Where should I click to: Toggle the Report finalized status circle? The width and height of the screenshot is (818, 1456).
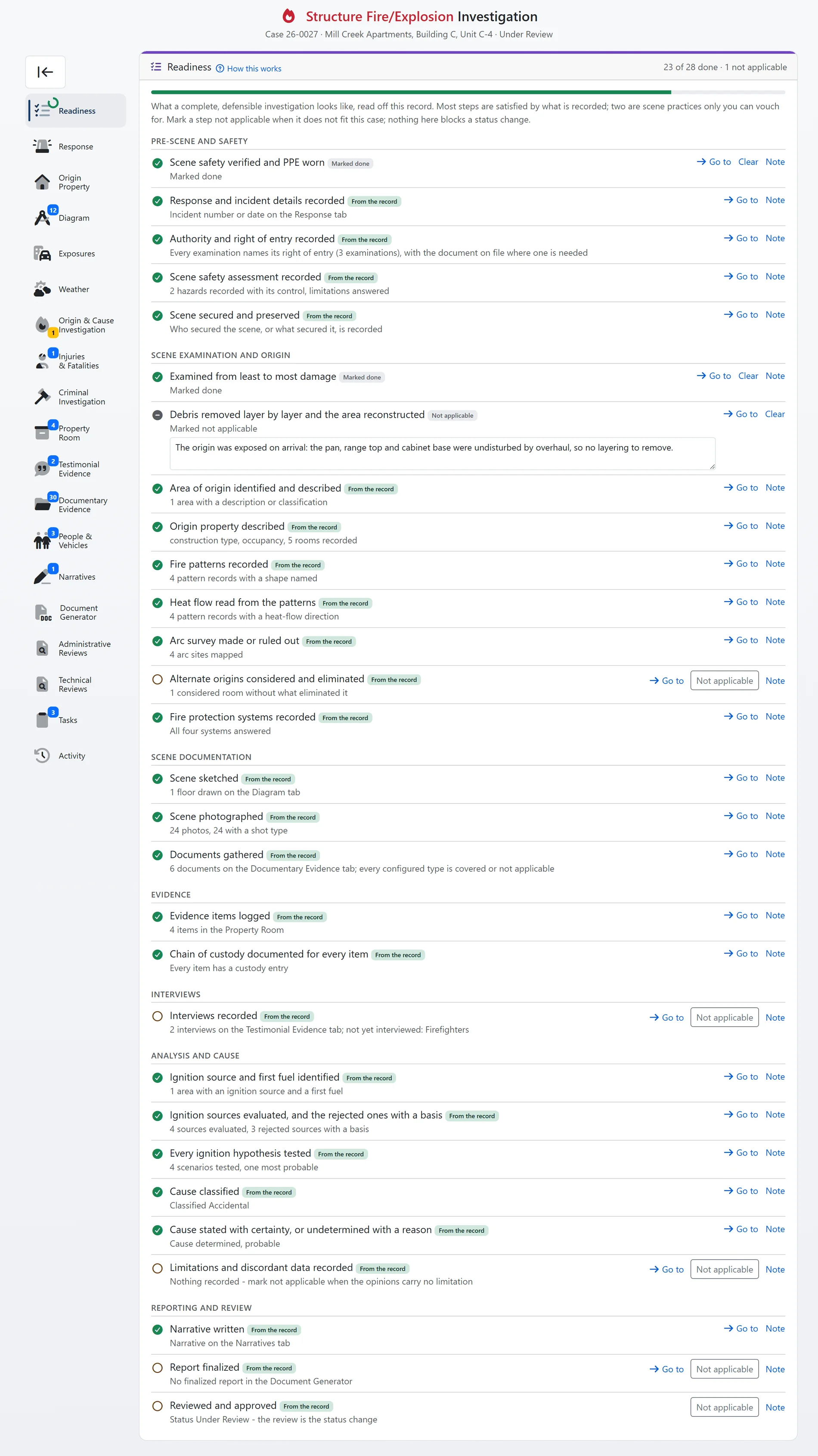pos(158,1368)
